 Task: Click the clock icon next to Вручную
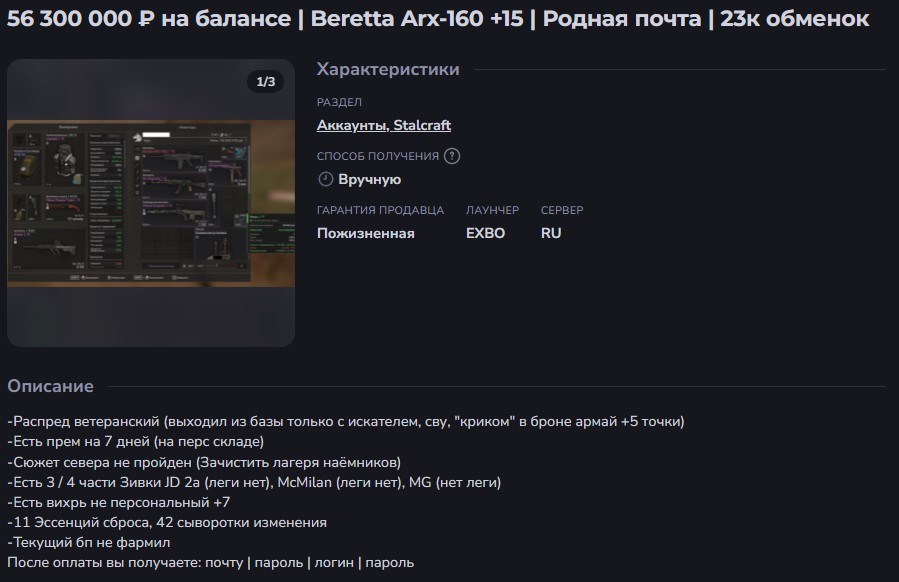[325, 179]
